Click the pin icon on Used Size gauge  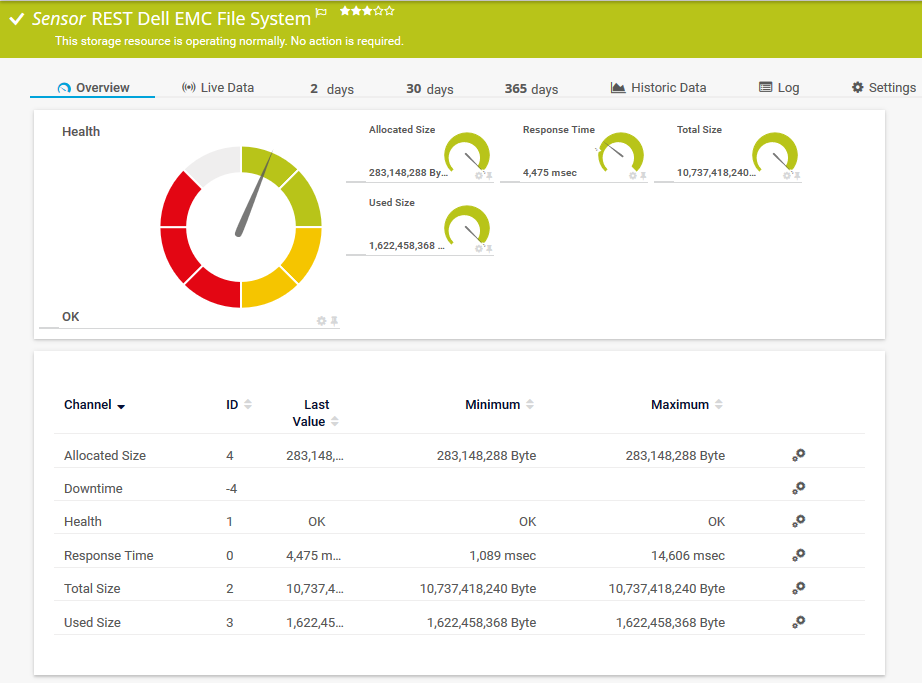tap(489, 248)
